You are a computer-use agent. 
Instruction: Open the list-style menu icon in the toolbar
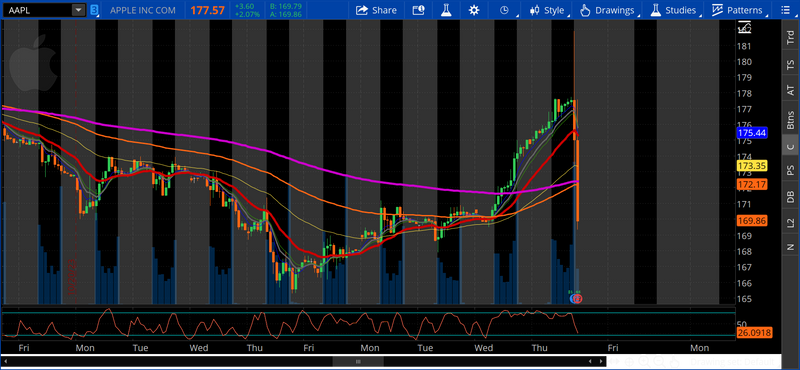point(785,10)
